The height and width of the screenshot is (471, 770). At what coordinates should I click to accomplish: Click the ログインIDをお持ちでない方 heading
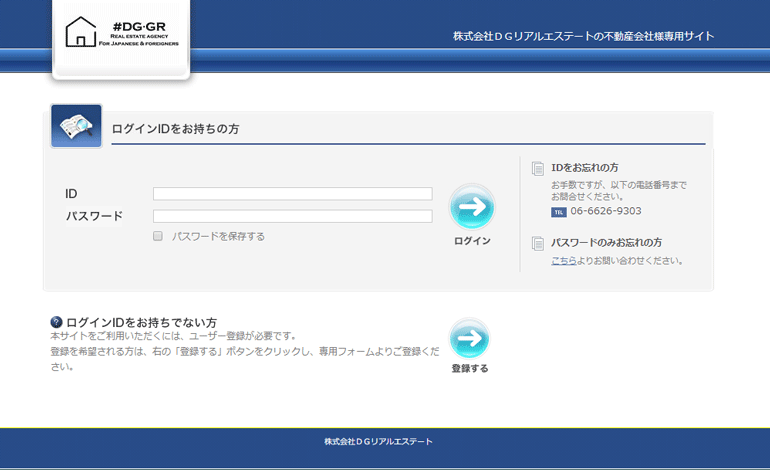point(141,323)
